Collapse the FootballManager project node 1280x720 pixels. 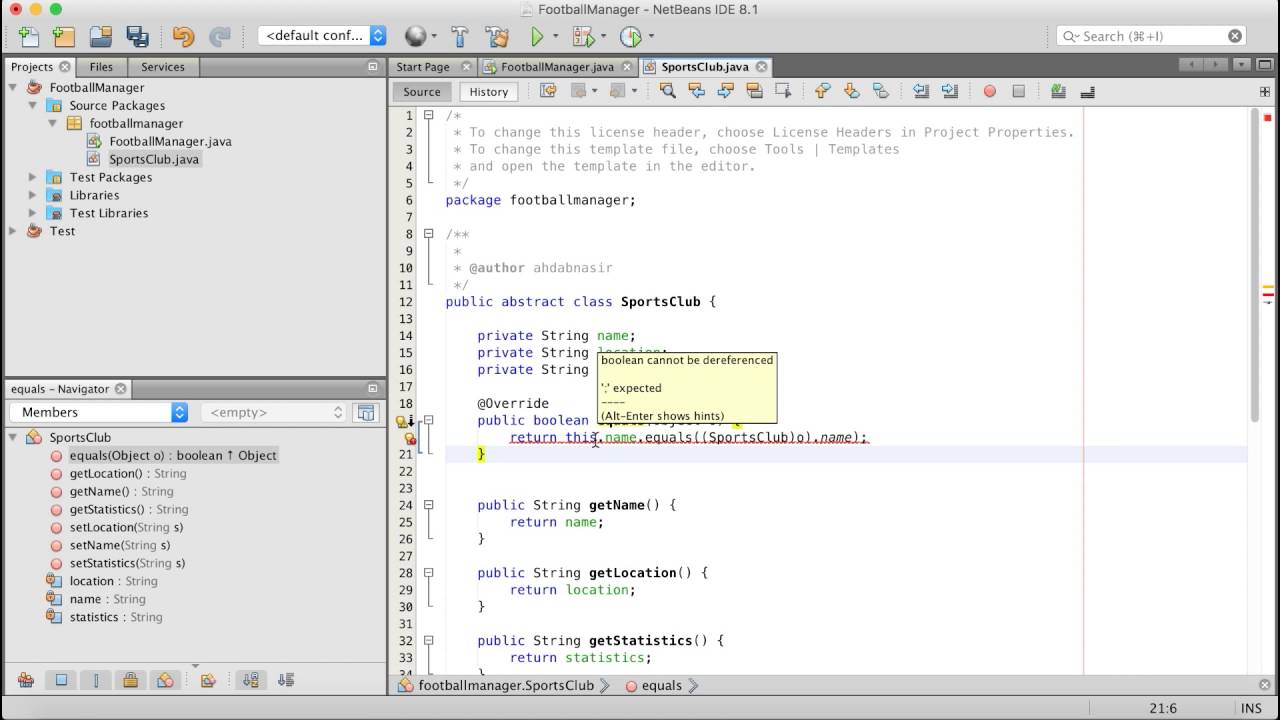coord(14,87)
